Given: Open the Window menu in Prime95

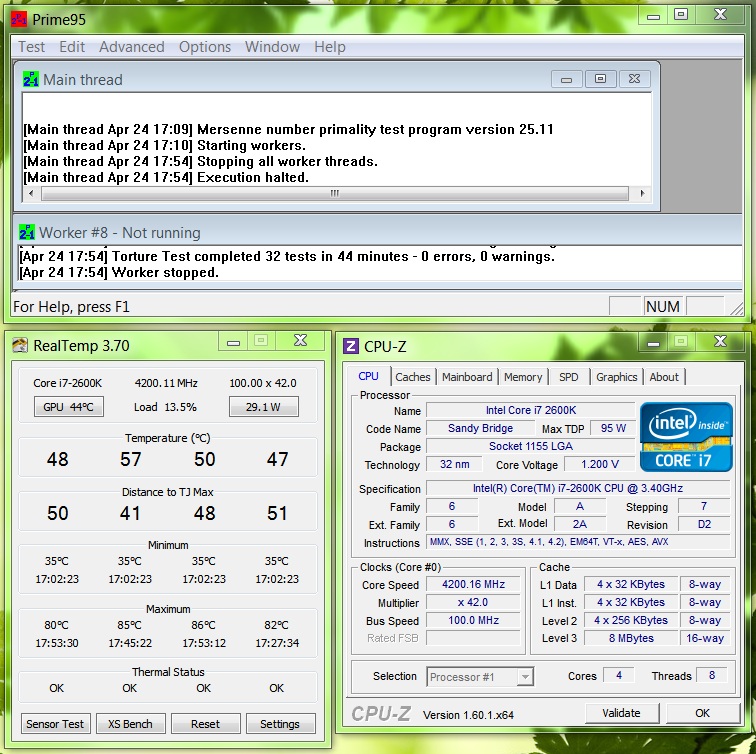Looking at the screenshot, I should tap(272, 47).
